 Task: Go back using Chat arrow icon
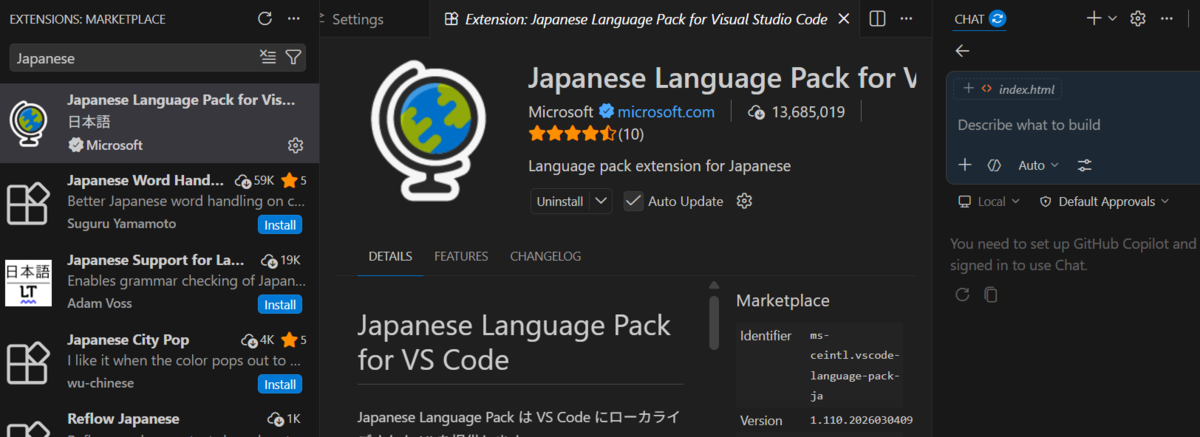tap(962, 51)
